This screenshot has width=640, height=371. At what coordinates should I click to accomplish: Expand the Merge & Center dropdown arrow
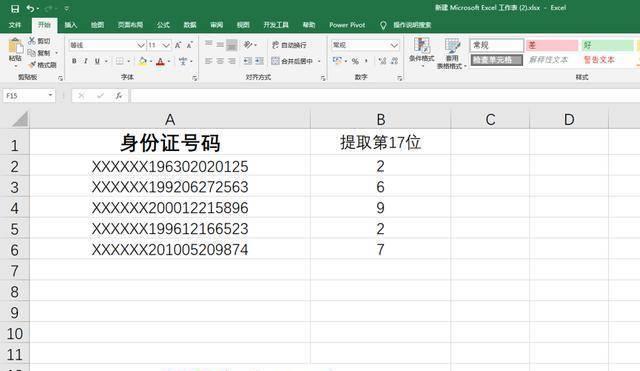pos(319,61)
